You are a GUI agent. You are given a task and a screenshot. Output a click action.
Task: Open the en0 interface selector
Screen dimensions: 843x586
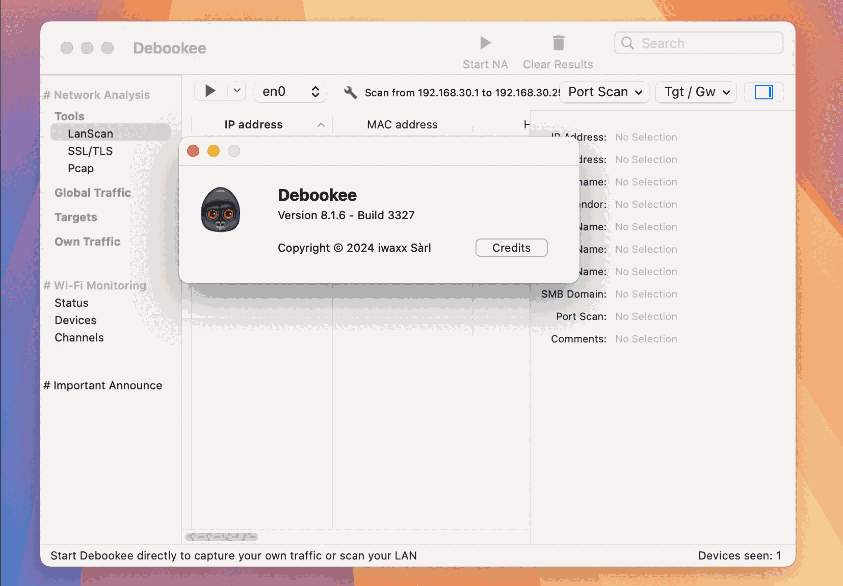[290, 91]
